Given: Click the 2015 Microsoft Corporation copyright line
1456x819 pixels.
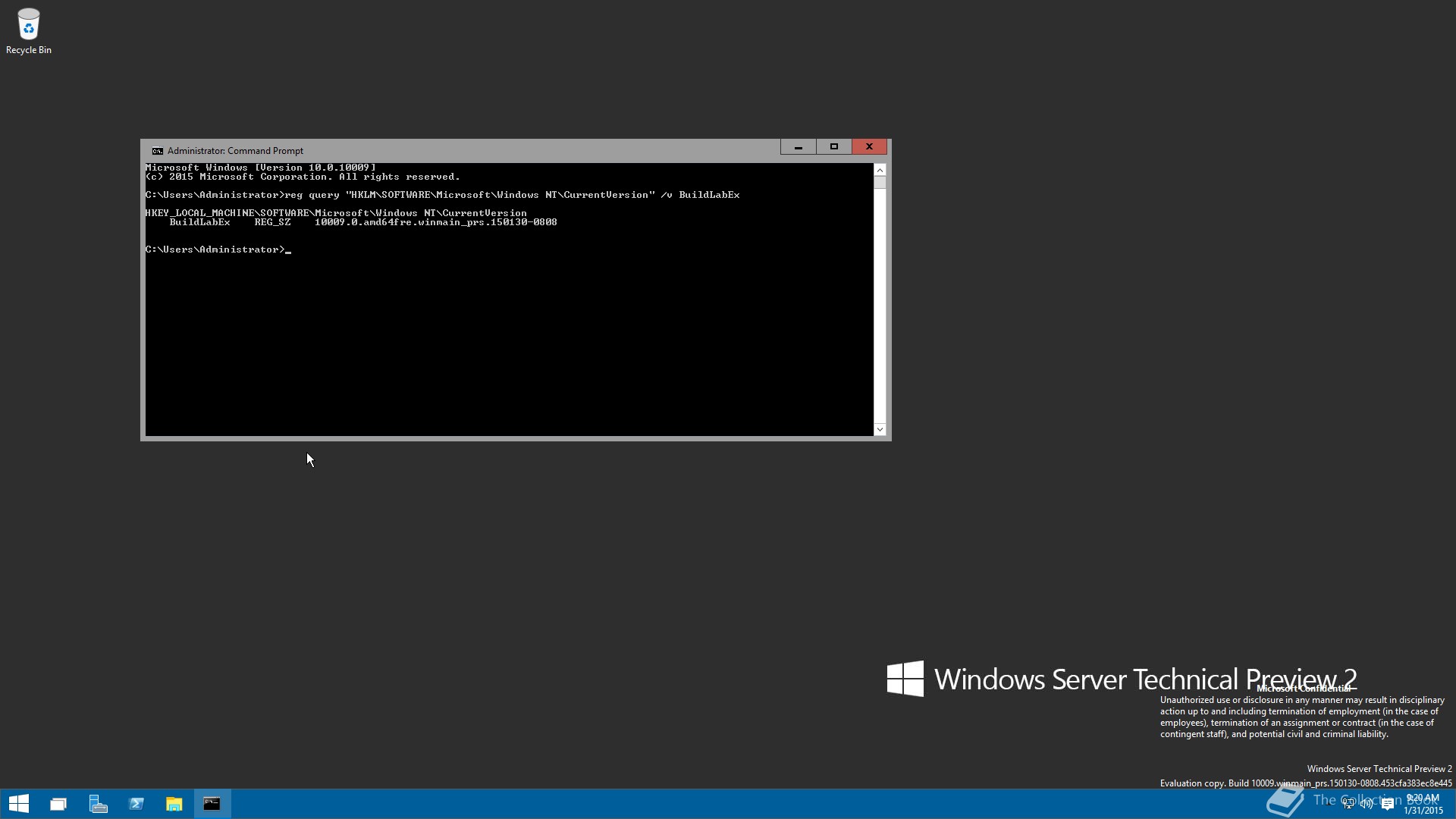Looking at the screenshot, I should 303,177.
